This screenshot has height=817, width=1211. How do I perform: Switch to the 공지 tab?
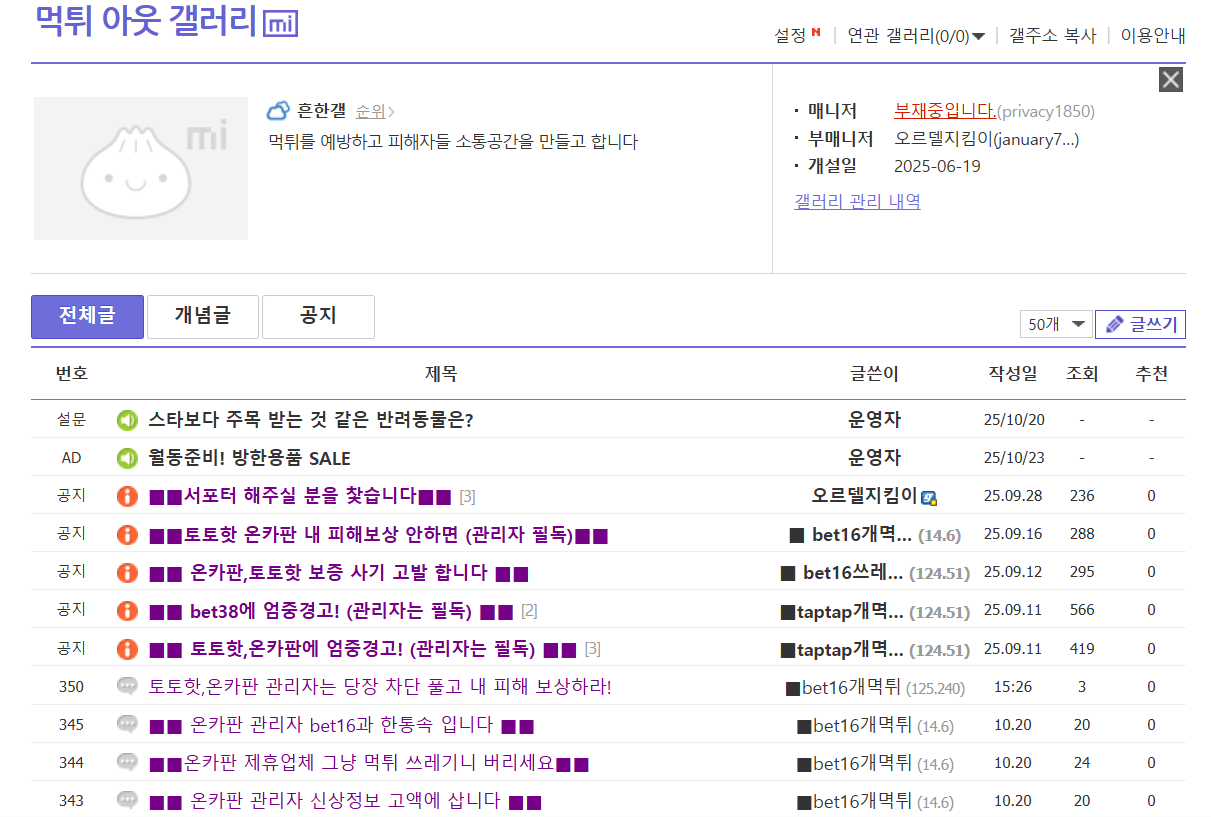[318, 316]
